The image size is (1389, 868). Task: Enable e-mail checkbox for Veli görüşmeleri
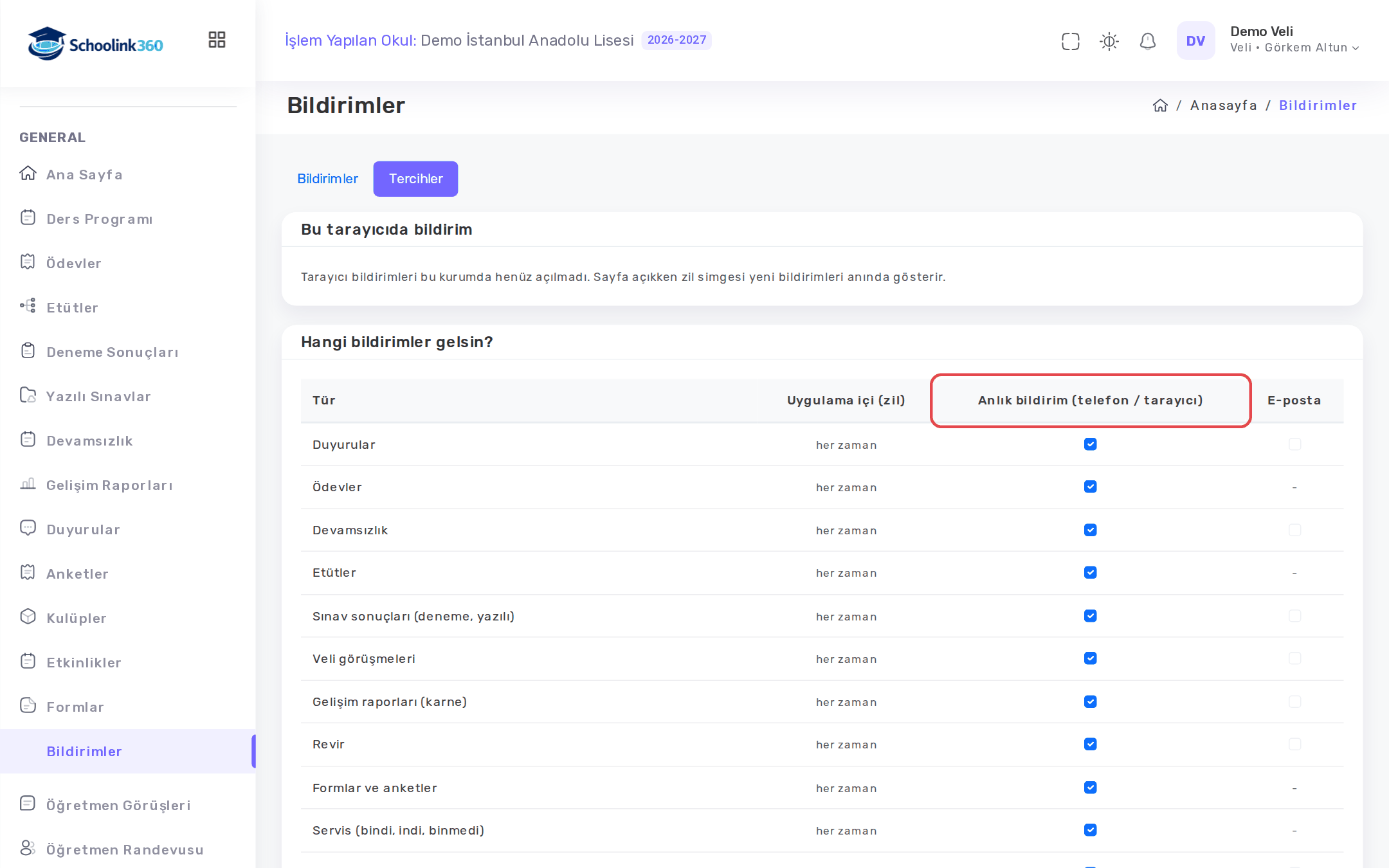[x=1294, y=658]
